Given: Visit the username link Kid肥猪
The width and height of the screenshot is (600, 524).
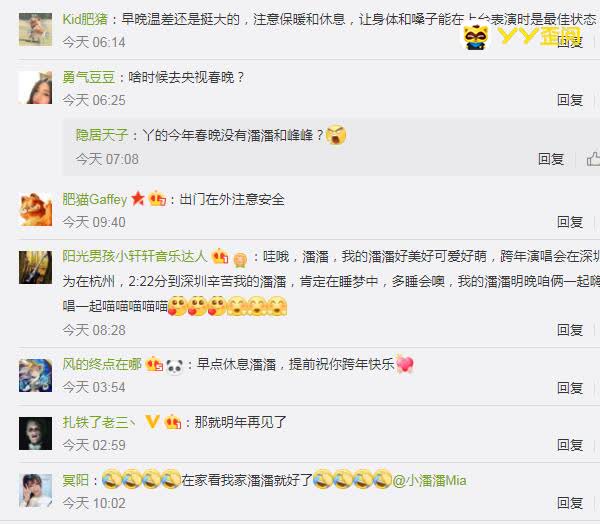Looking at the screenshot, I should [x=85, y=19].
